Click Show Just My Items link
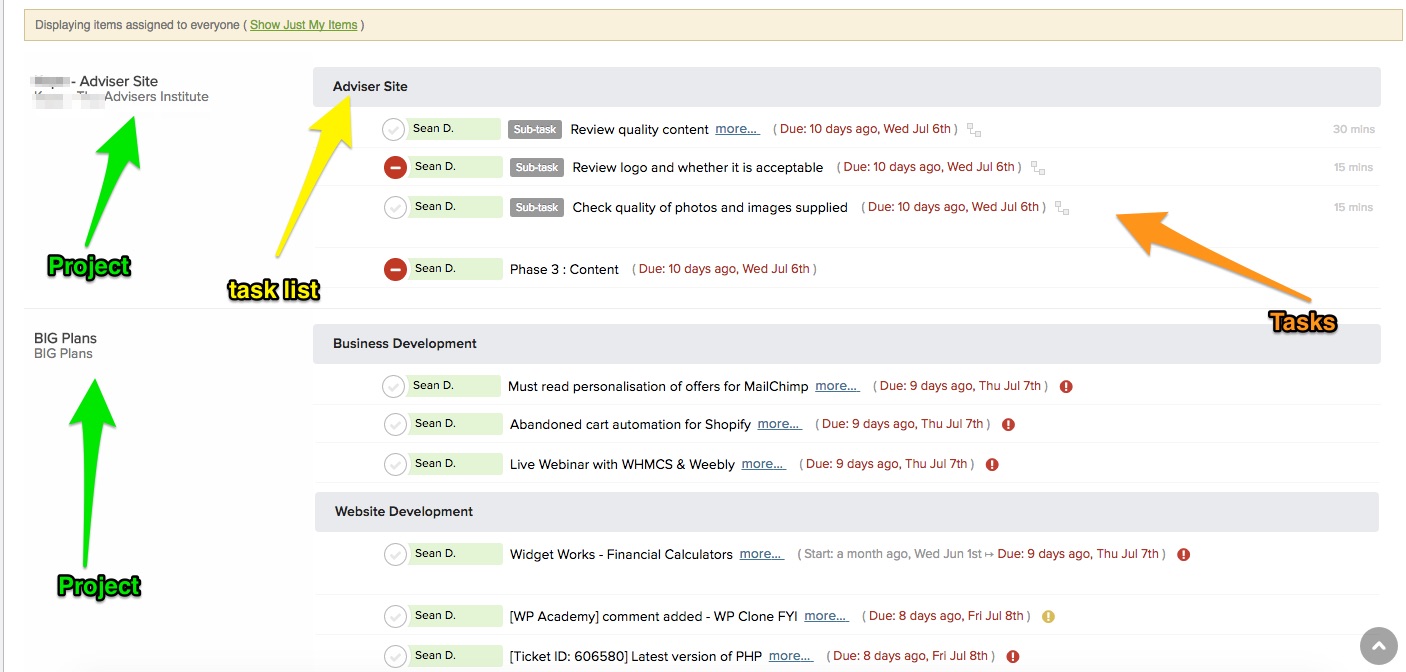Image resolution: width=1406 pixels, height=672 pixels. (303, 25)
